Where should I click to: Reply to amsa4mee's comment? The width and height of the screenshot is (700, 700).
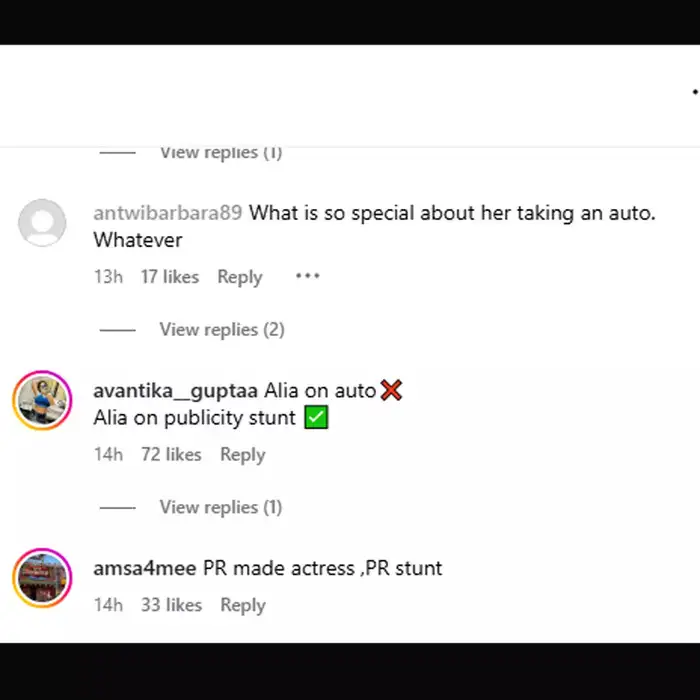click(x=243, y=605)
